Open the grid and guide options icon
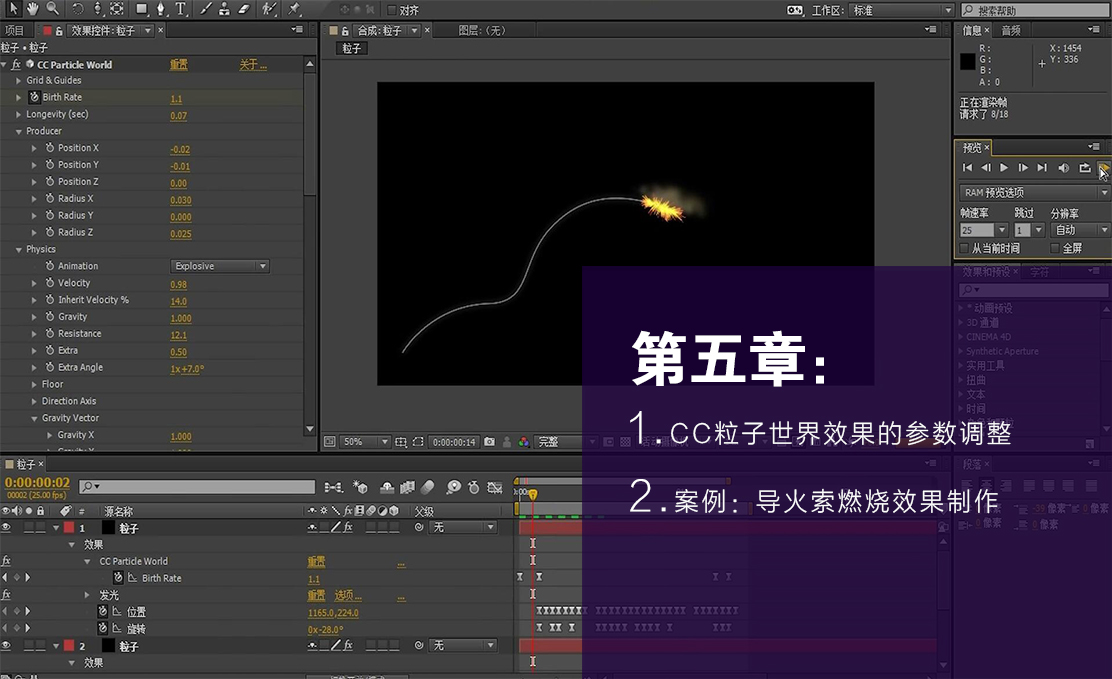Screen dimensions: 1112x679 coord(401,441)
